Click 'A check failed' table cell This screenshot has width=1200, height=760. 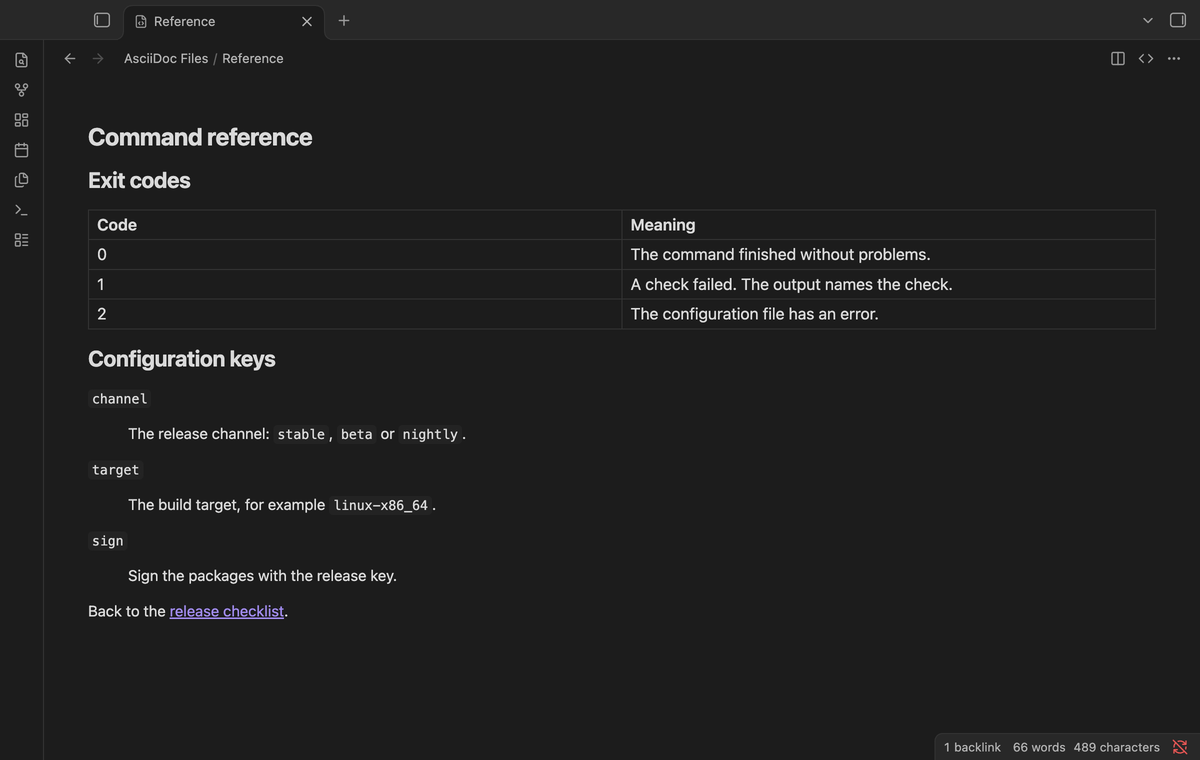(x=888, y=284)
